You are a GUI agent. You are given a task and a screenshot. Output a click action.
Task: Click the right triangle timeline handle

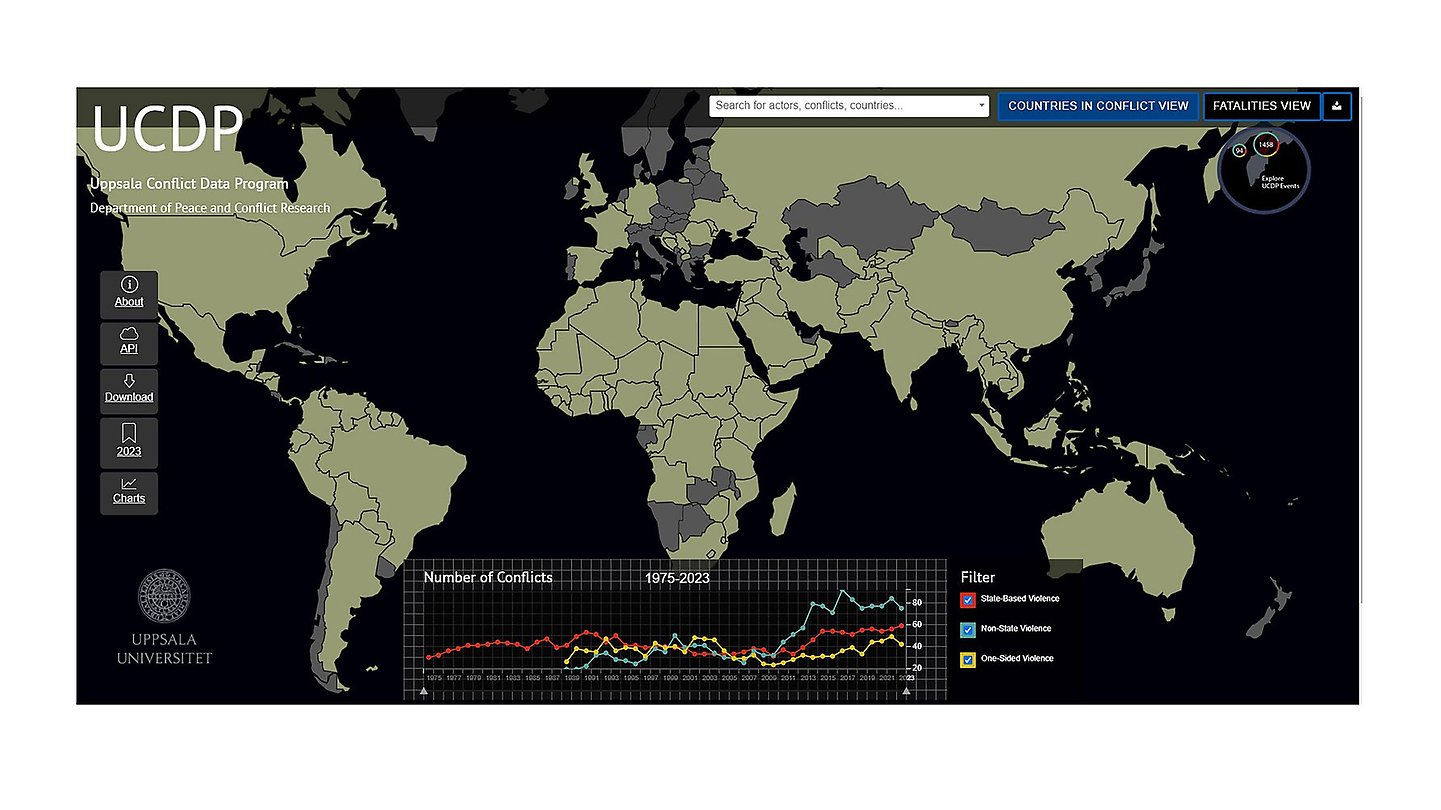tap(906, 691)
